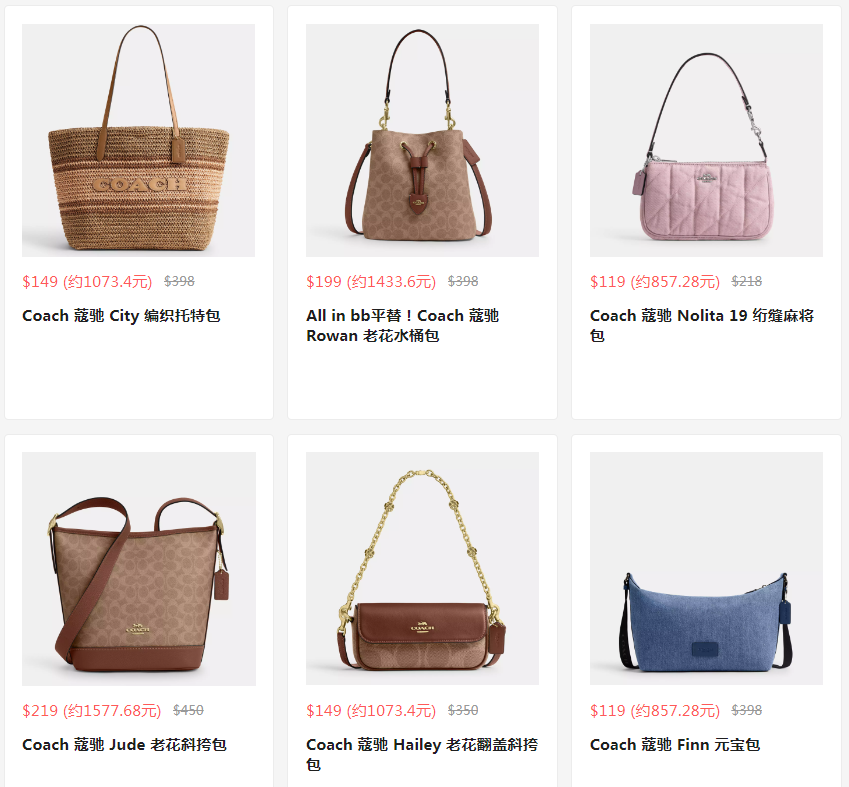Image resolution: width=849 pixels, height=787 pixels.
Task: Open the 'Coach 蔻驰 Jude 老花斜挎包' title link
Action: point(124,745)
